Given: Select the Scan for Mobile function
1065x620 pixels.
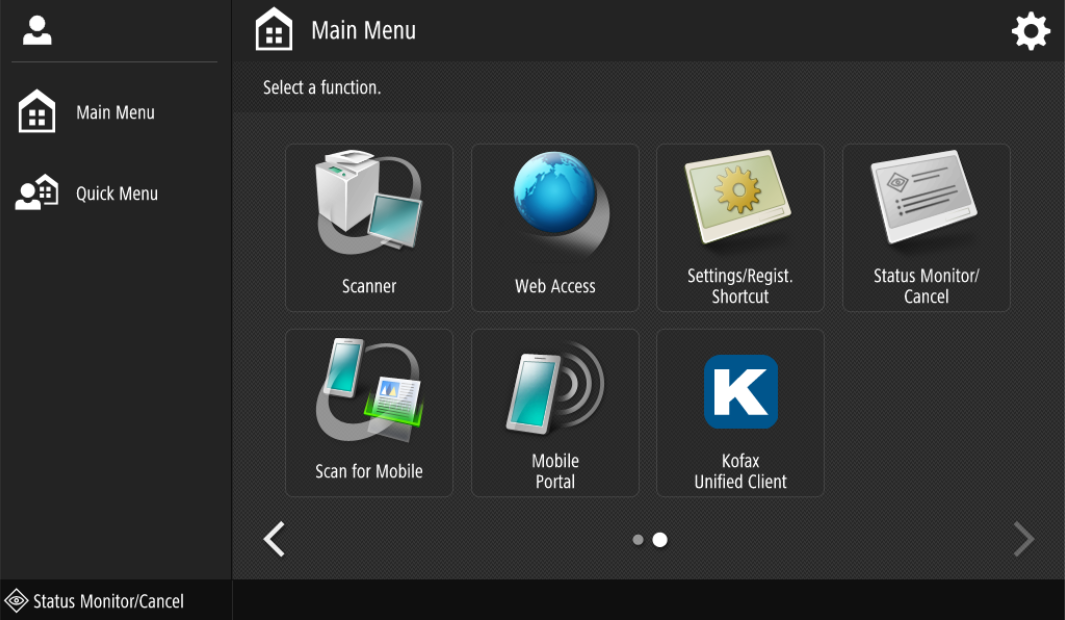Looking at the screenshot, I should [369, 413].
